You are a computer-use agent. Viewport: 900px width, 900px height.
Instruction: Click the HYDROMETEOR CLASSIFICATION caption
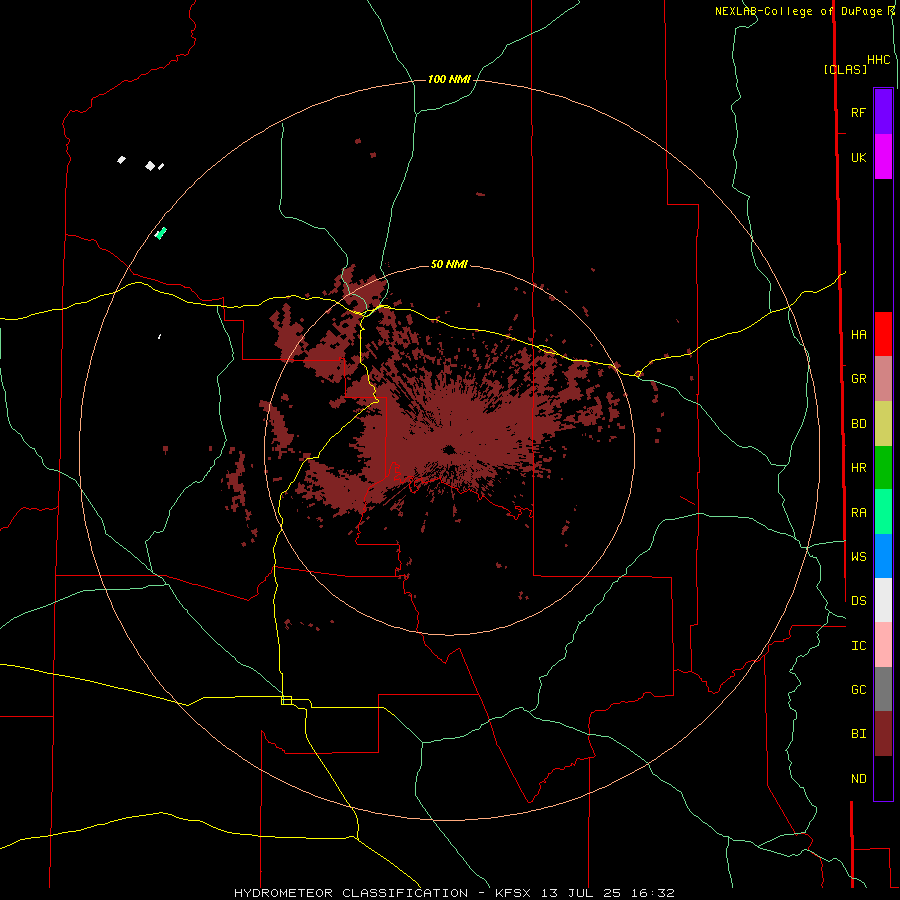coord(351,893)
